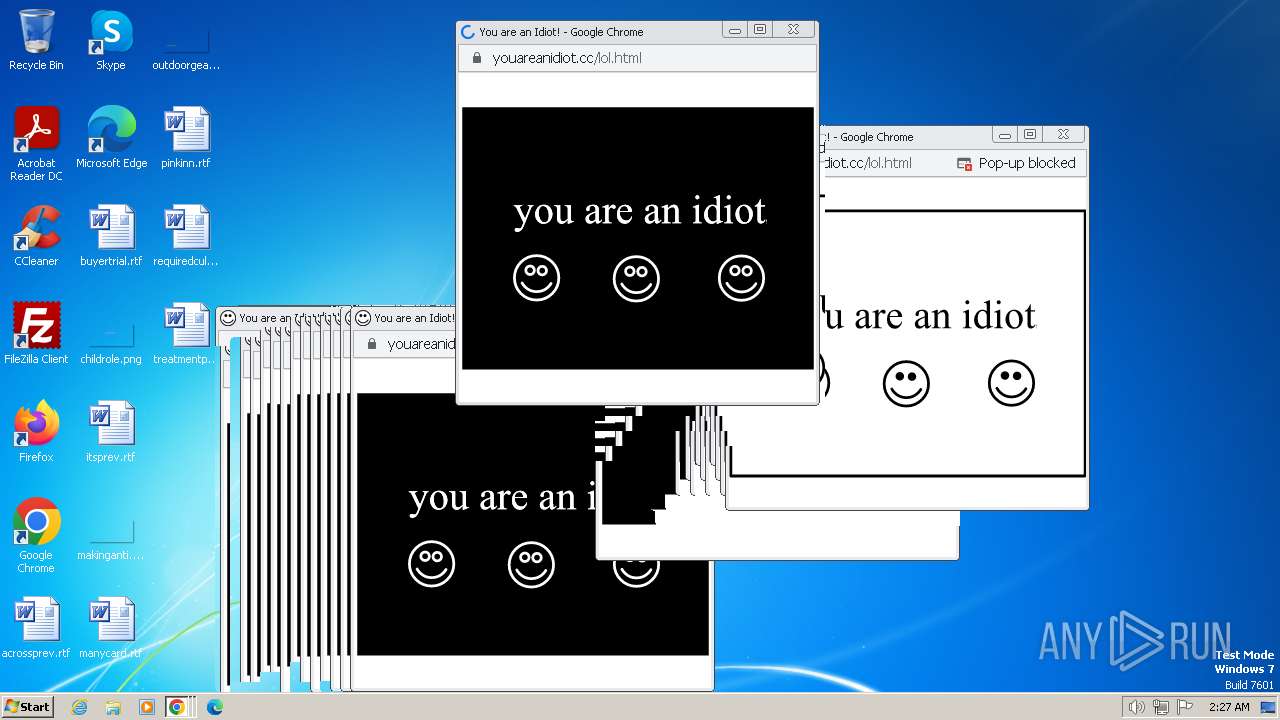Screen dimensions: 1280x720
Task: Open the requiredcul... rtf file icon
Action: tap(186, 236)
